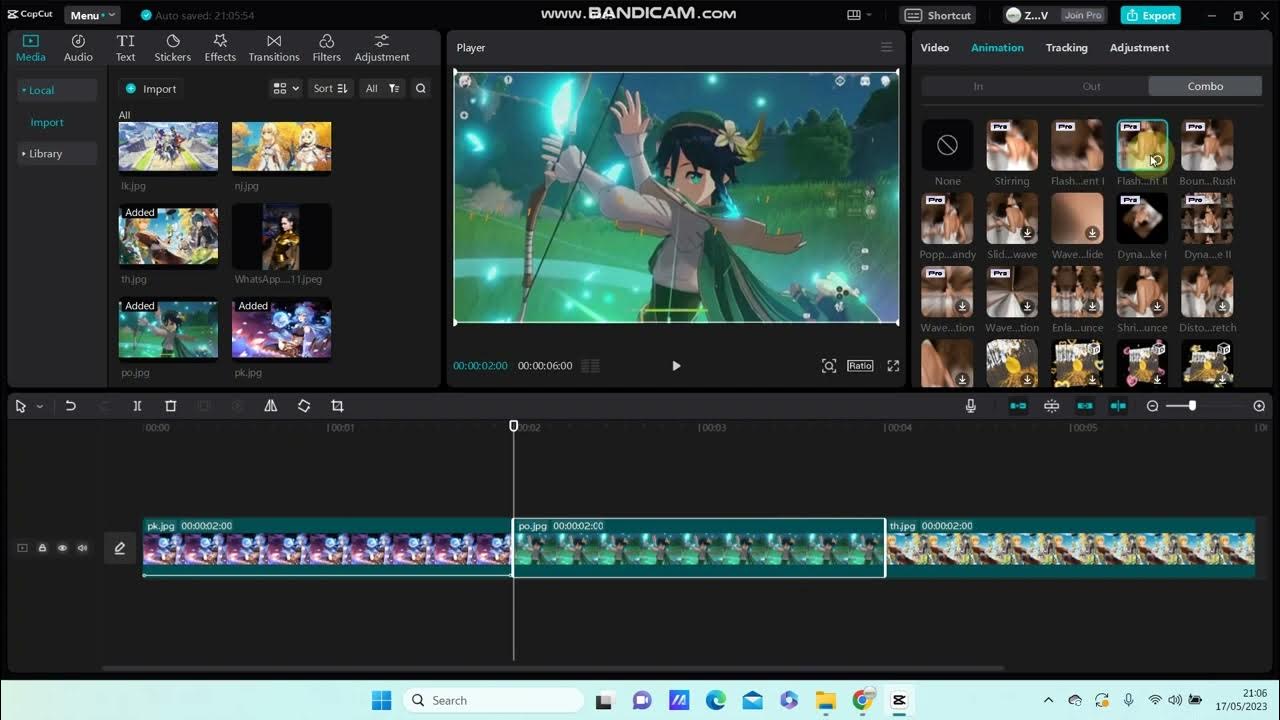Apply the Bounce Rush animation preset

pos(1207,146)
